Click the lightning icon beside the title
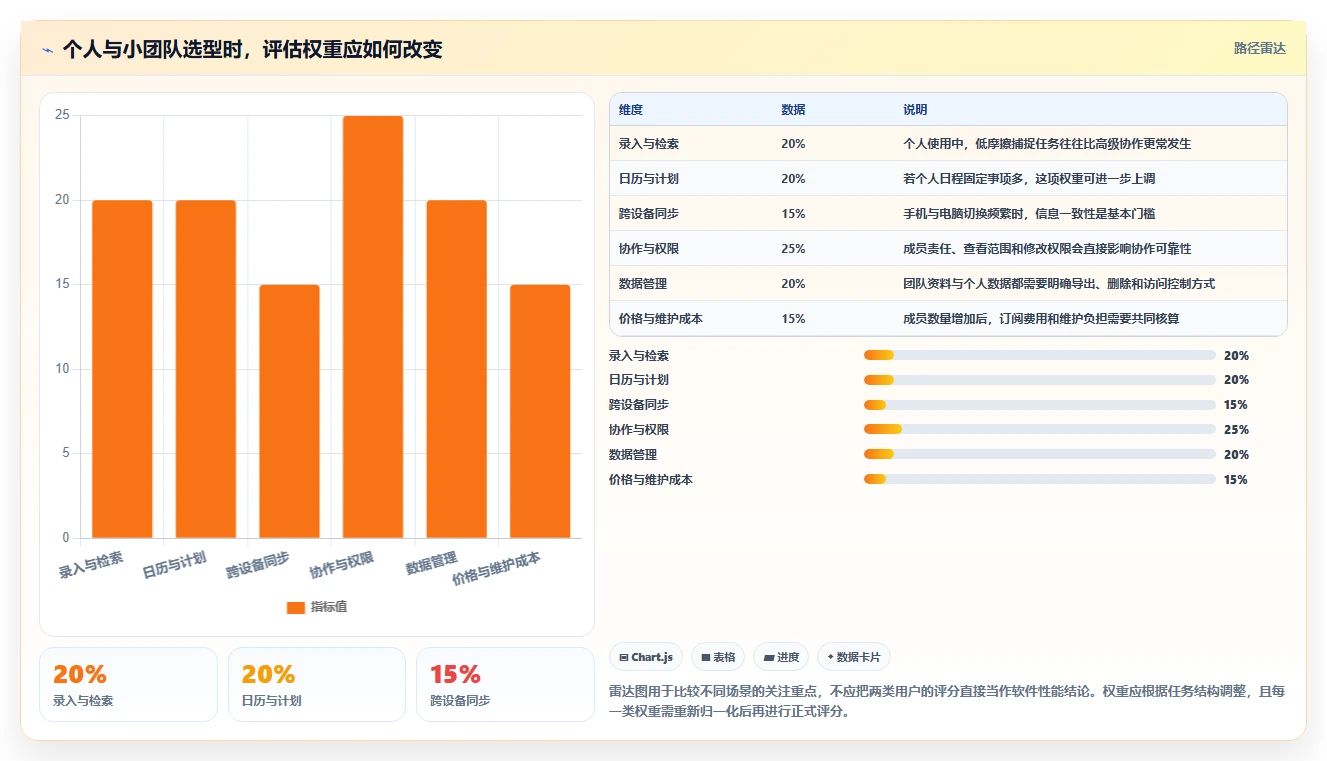The width and height of the screenshot is (1327, 761). 47,49
